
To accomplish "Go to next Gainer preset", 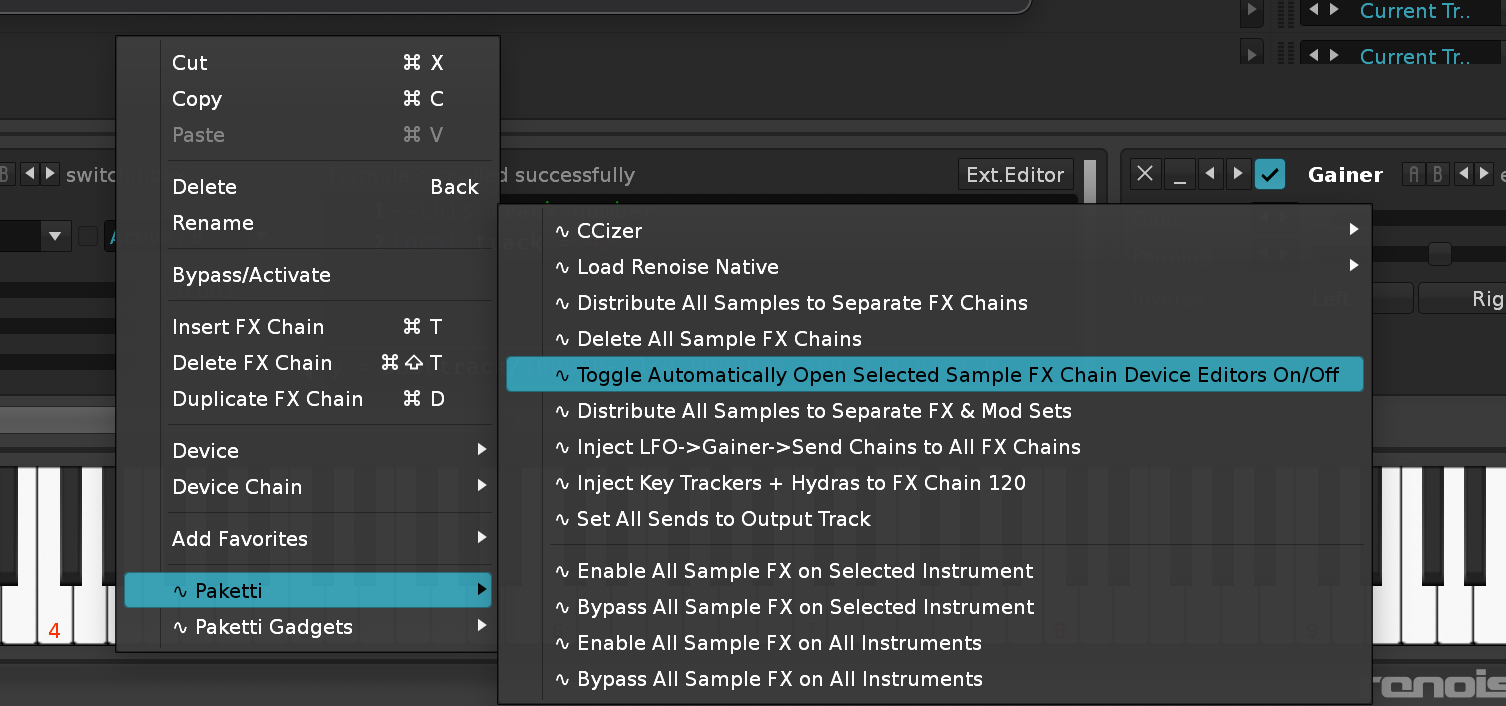I will (1485, 174).
